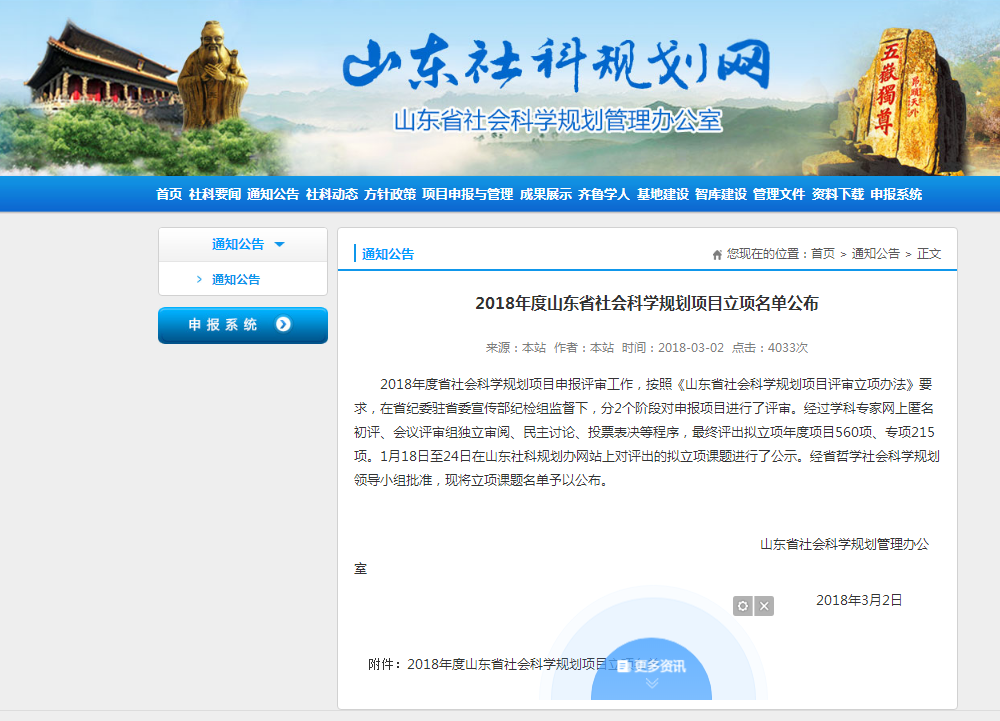Collapse the 通知公告 sidebar dropdown arrow
1000x721 pixels.
click(279, 245)
